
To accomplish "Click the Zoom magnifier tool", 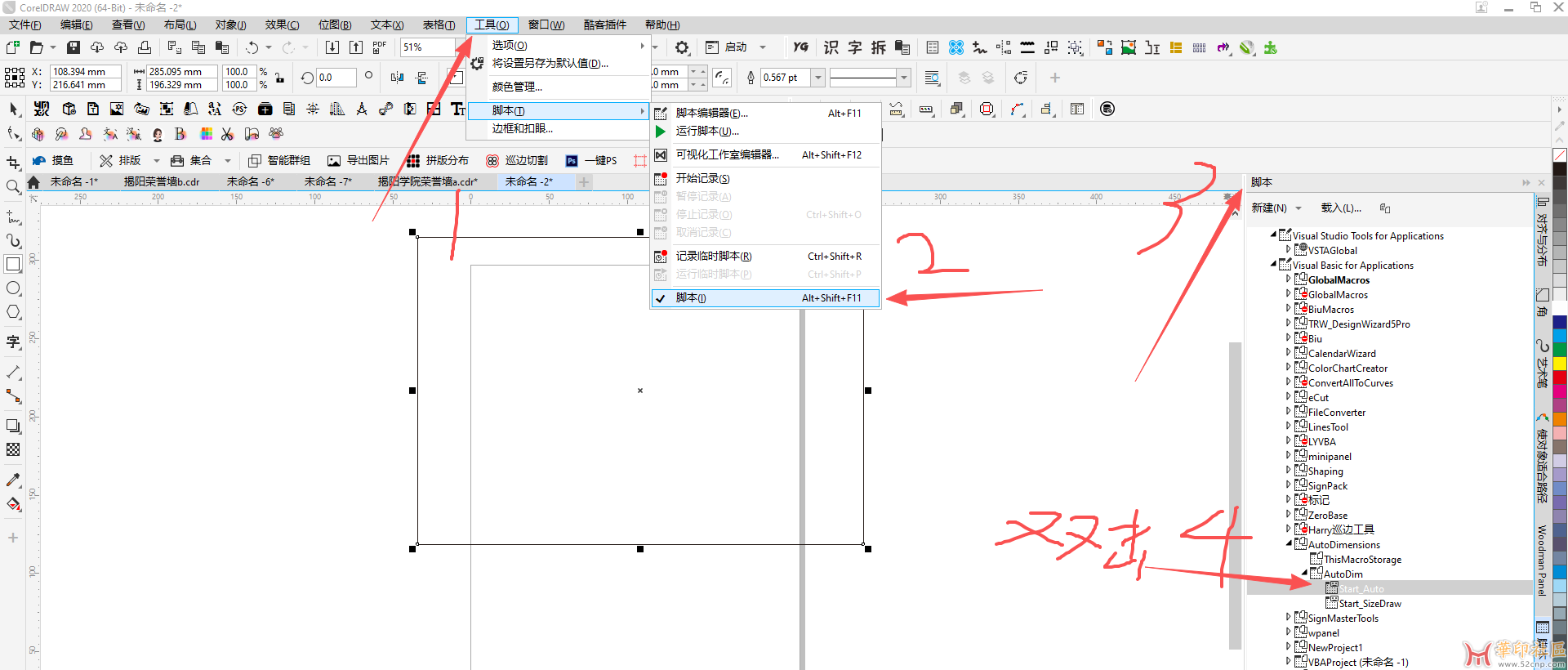I will click(x=13, y=187).
